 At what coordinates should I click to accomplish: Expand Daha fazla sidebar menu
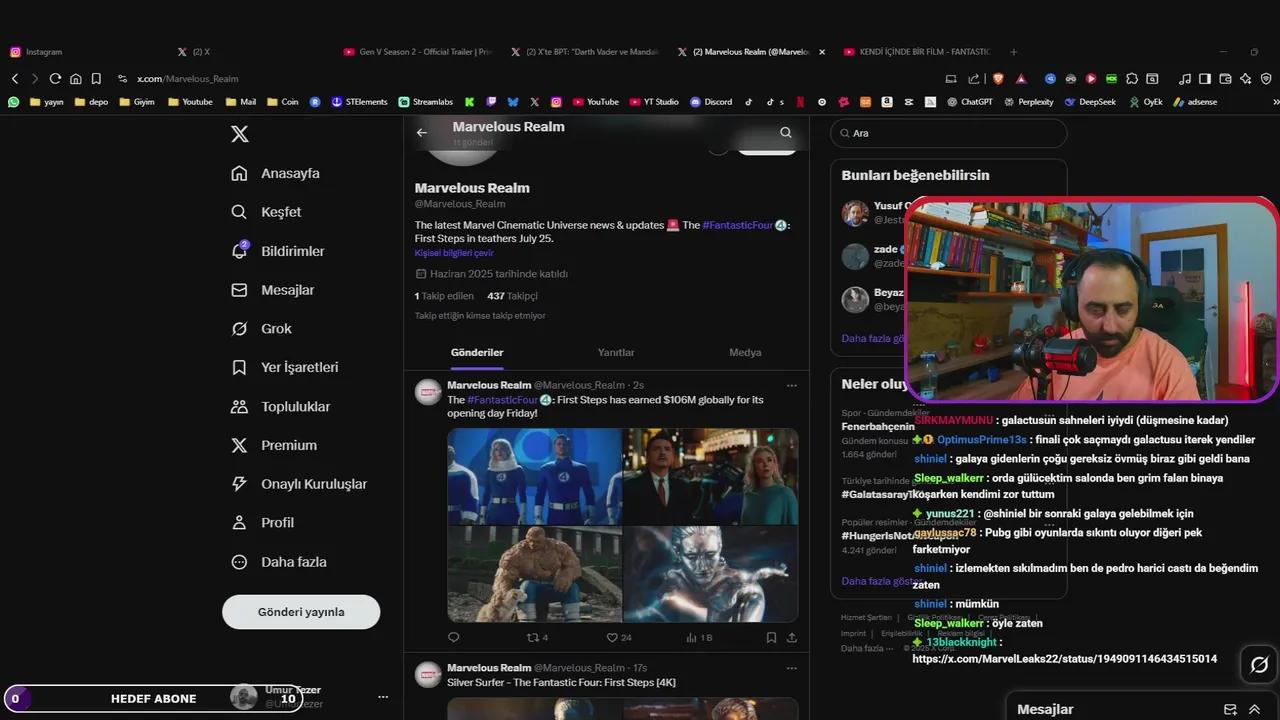(279, 562)
